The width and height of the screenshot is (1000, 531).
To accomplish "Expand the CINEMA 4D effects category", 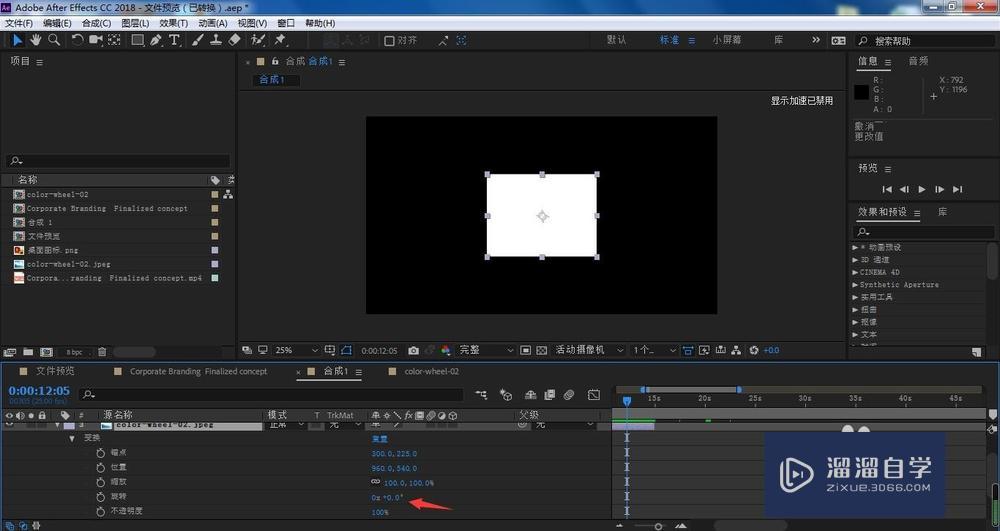I will [x=855, y=272].
